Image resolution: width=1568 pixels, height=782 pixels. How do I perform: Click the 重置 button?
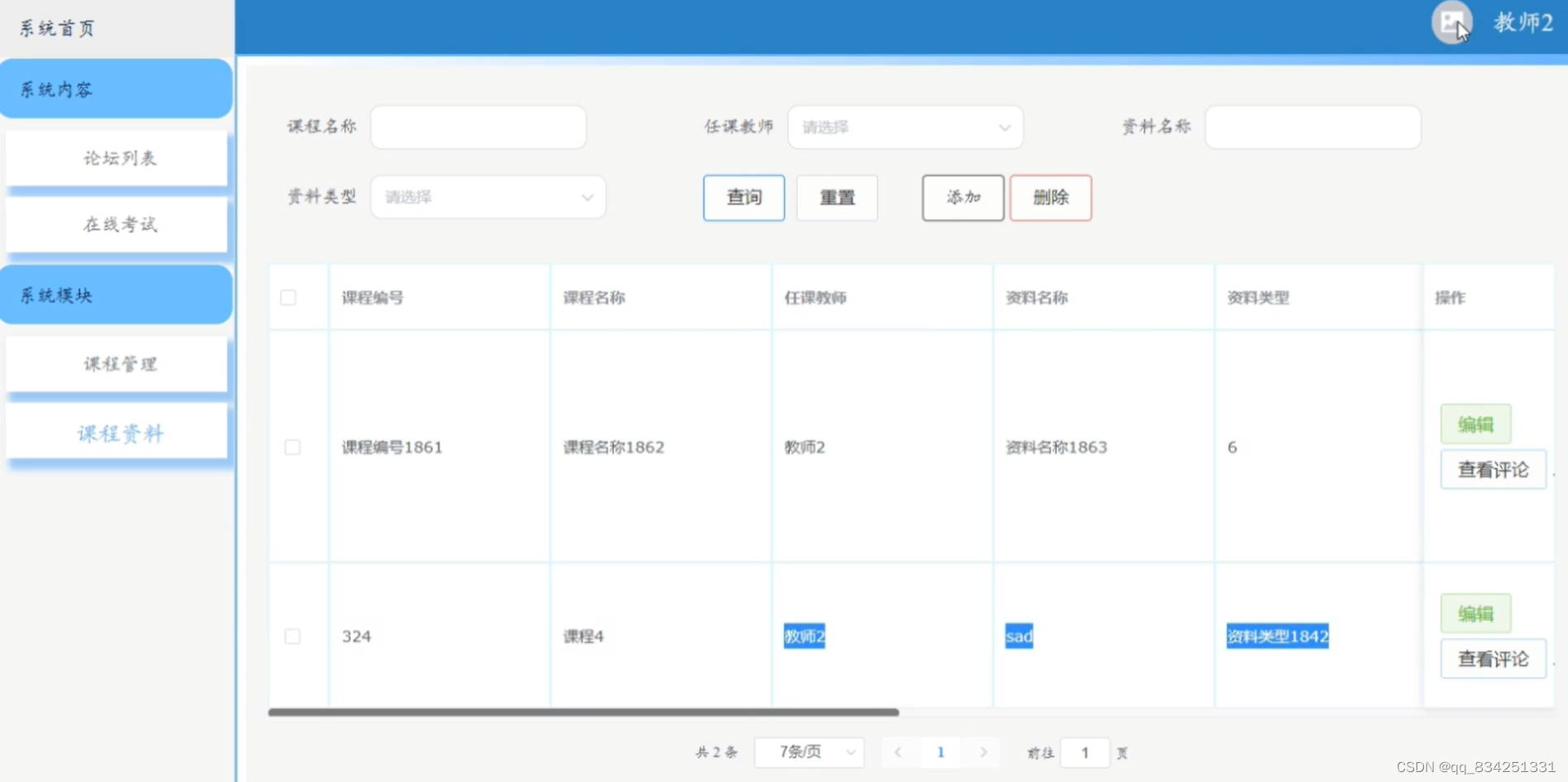click(x=837, y=197)
